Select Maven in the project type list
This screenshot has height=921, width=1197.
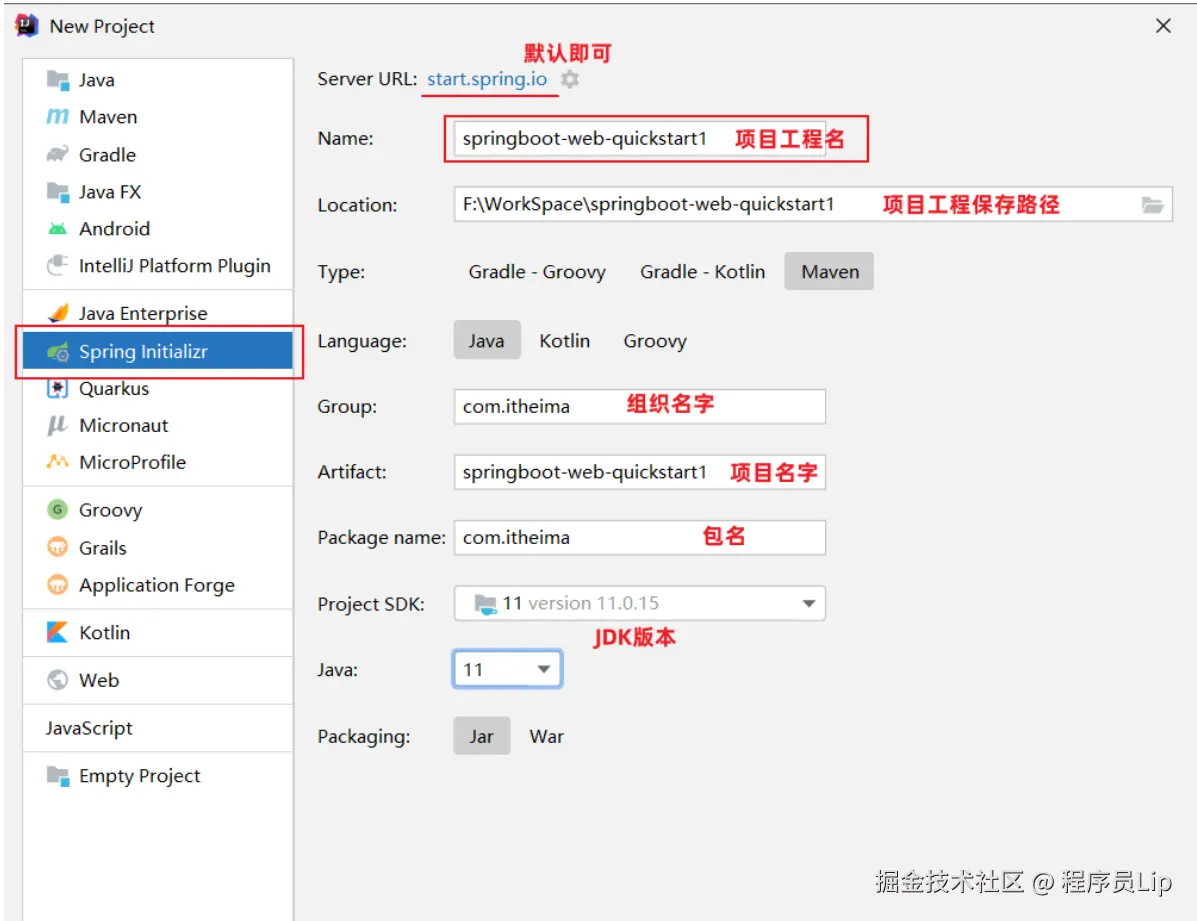[x=157, y=117]
